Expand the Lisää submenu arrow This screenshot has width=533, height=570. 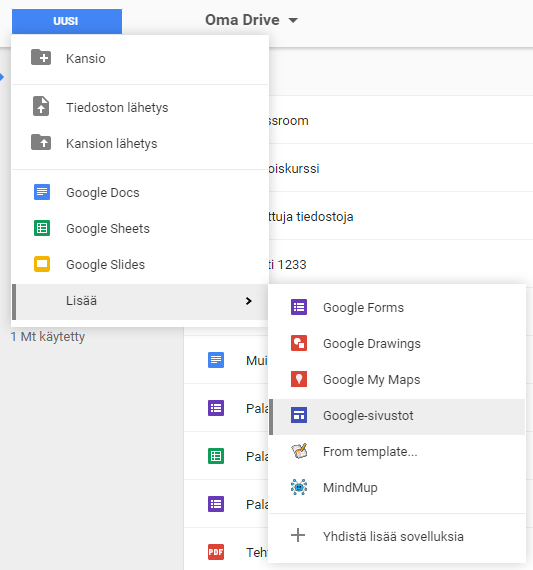point(249,301)
